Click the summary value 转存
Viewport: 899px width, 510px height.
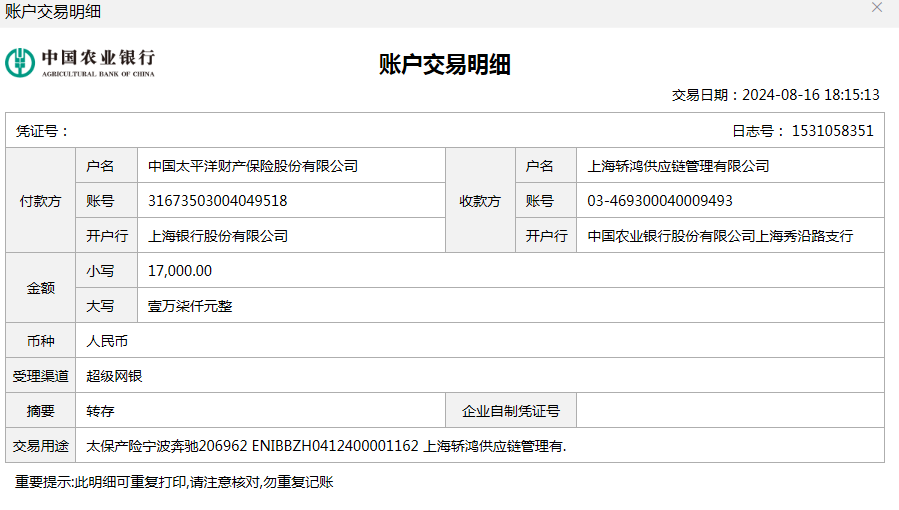click(x=101, y=411)
